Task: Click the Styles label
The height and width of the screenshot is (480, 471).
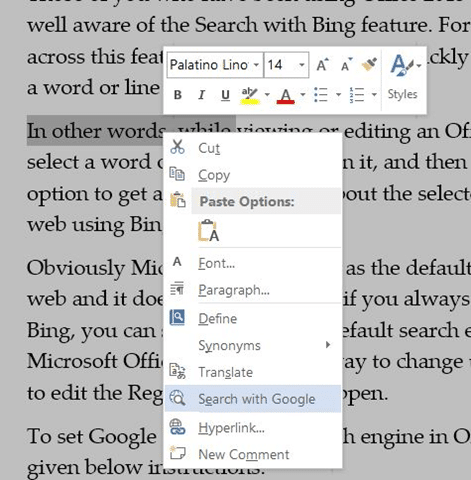Action: pos(402,94)
